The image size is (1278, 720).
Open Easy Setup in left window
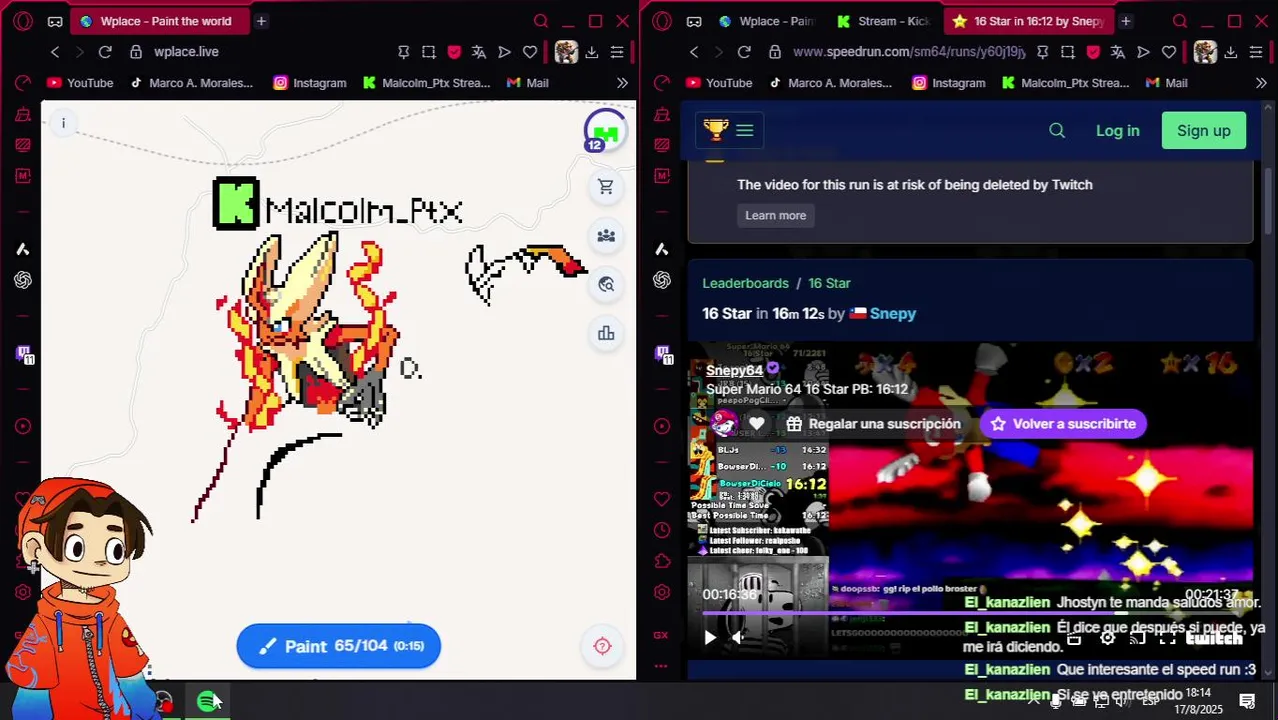[x=617, y=52]
